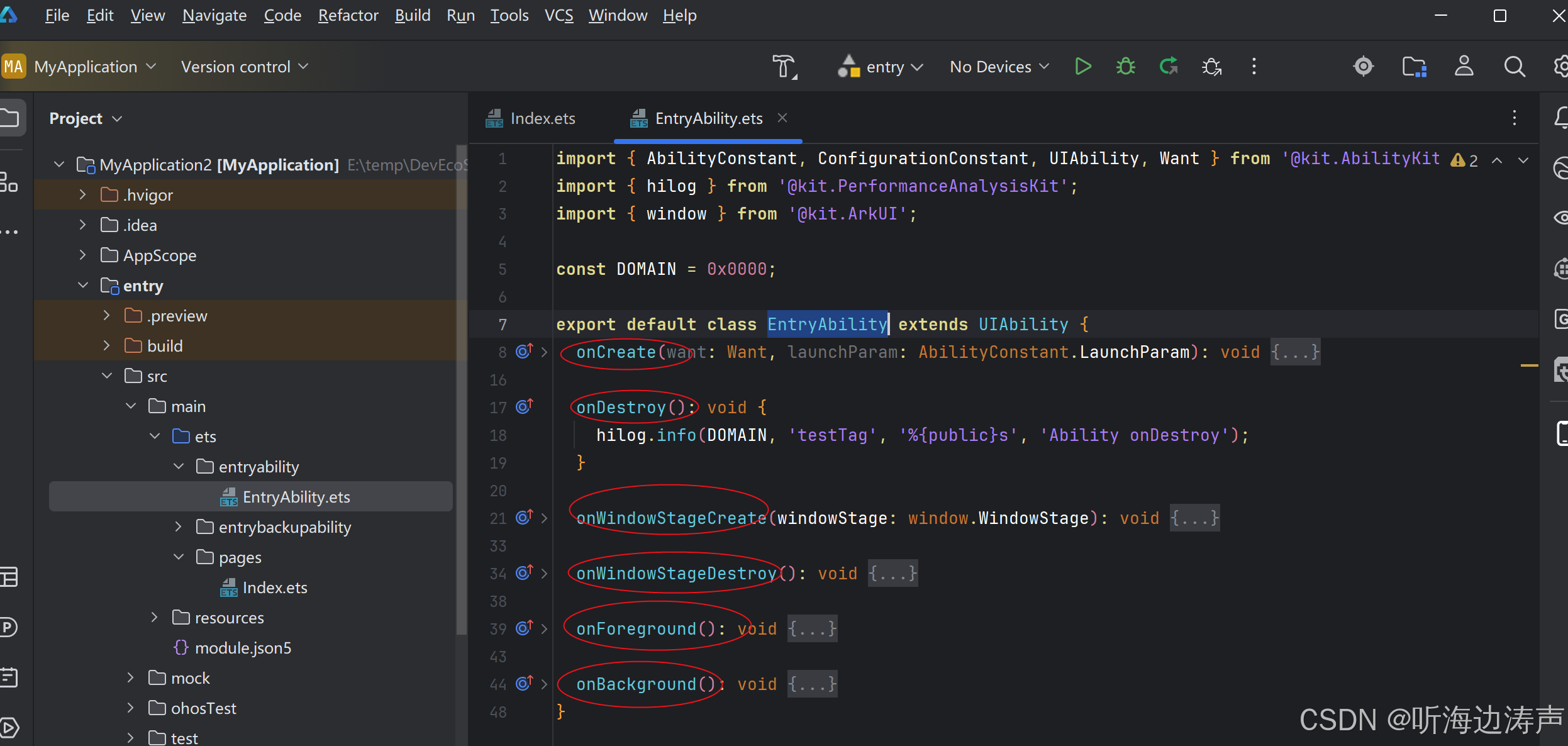
Task: Unfold the onCreate method body arrow
Action: [x=545, y=352]
